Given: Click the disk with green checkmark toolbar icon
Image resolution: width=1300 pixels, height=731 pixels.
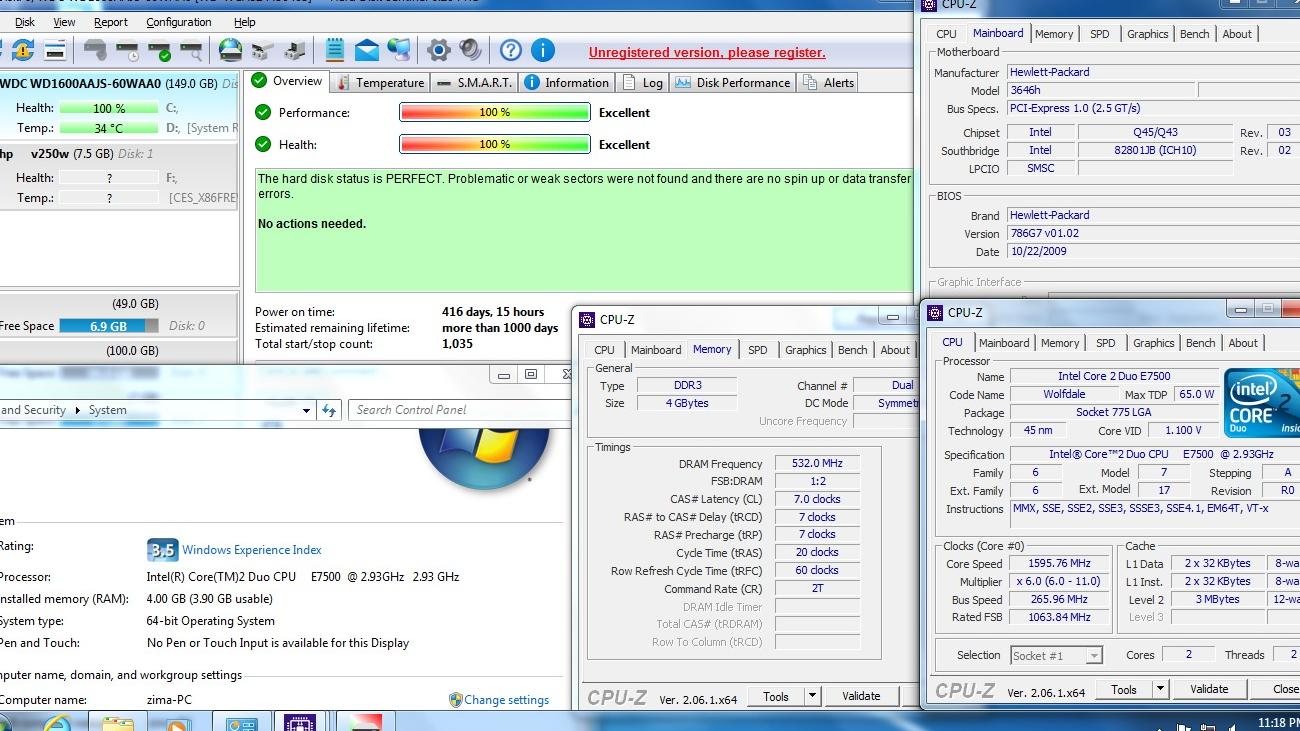Looking at the screenshot, I should tap(159, 50).
